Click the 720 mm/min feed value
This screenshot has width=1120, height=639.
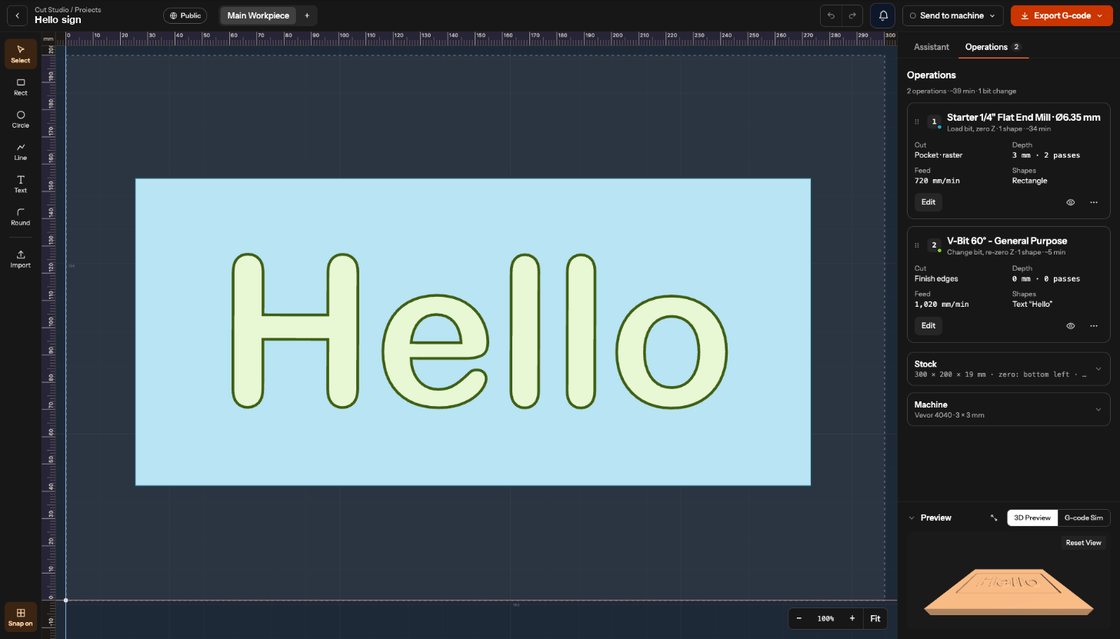(x=936, y=181)
